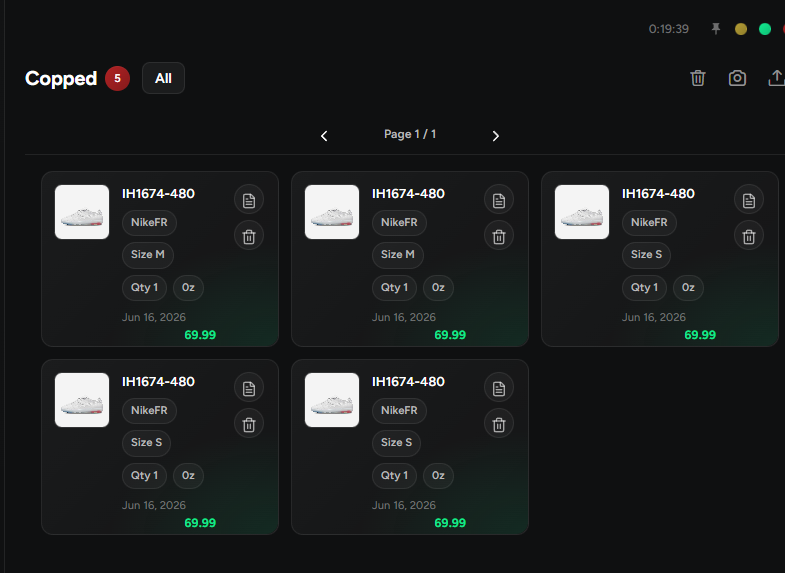
Task: Click NikeFR tag on top-middle card
Action: coord(399,223)
